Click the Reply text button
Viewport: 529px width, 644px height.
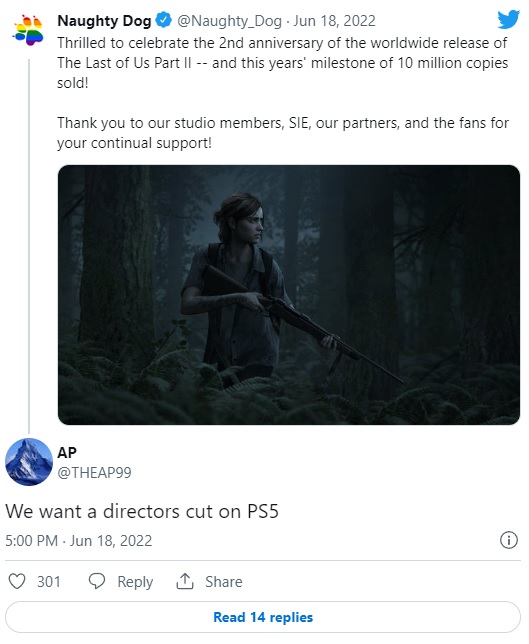click(135, 582)
